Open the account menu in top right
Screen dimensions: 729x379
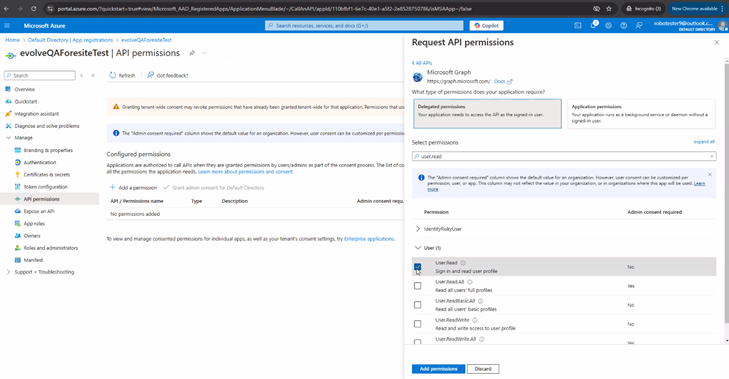pyautogui.click(x=690, y=26)
